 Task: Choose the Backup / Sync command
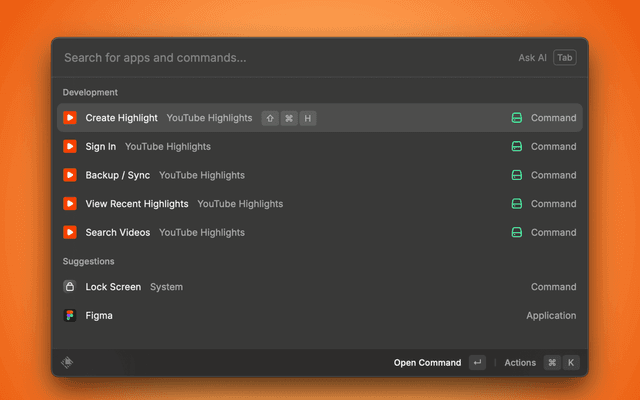click(118, 175)
